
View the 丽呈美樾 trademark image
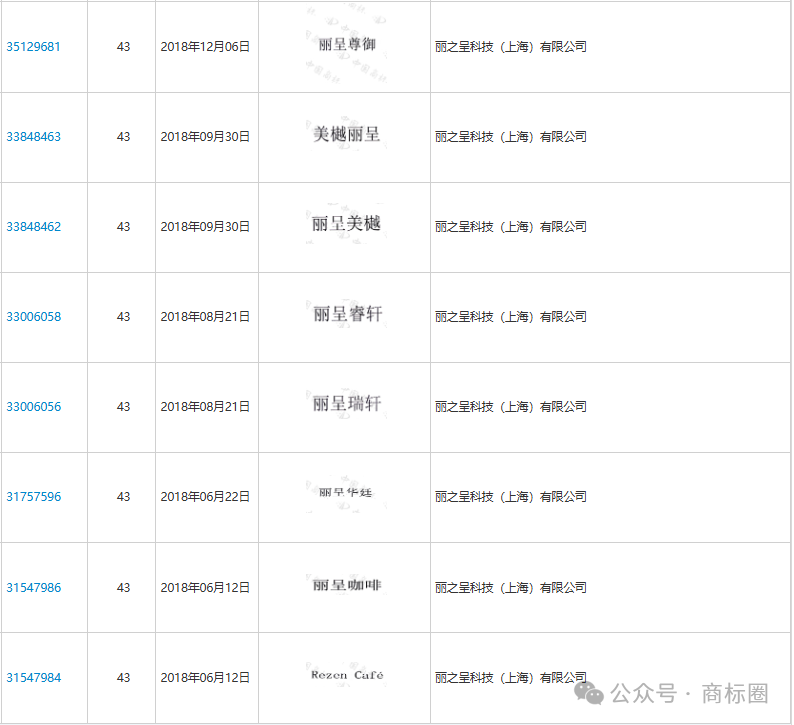point(346,223)
